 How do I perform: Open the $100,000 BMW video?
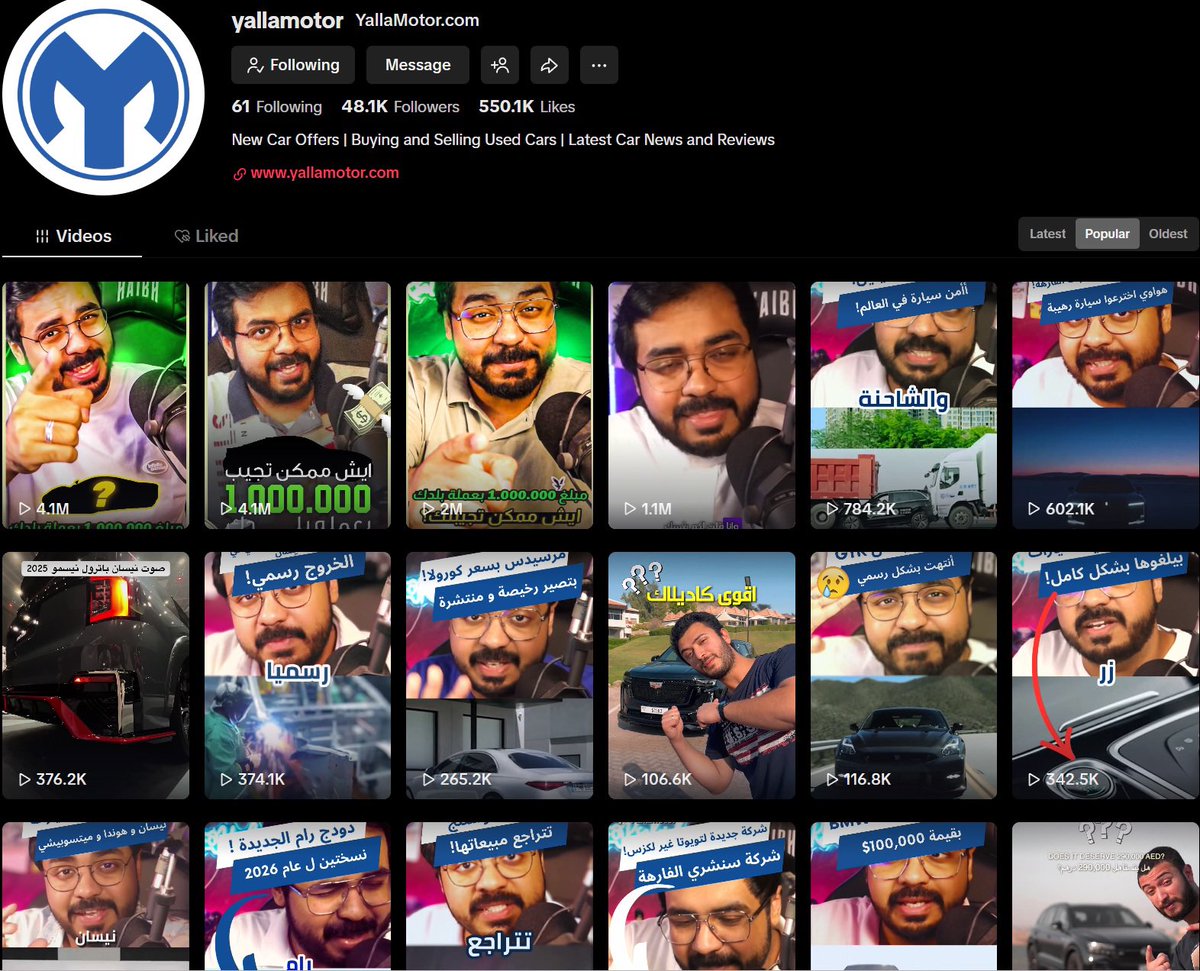[903, 896]
